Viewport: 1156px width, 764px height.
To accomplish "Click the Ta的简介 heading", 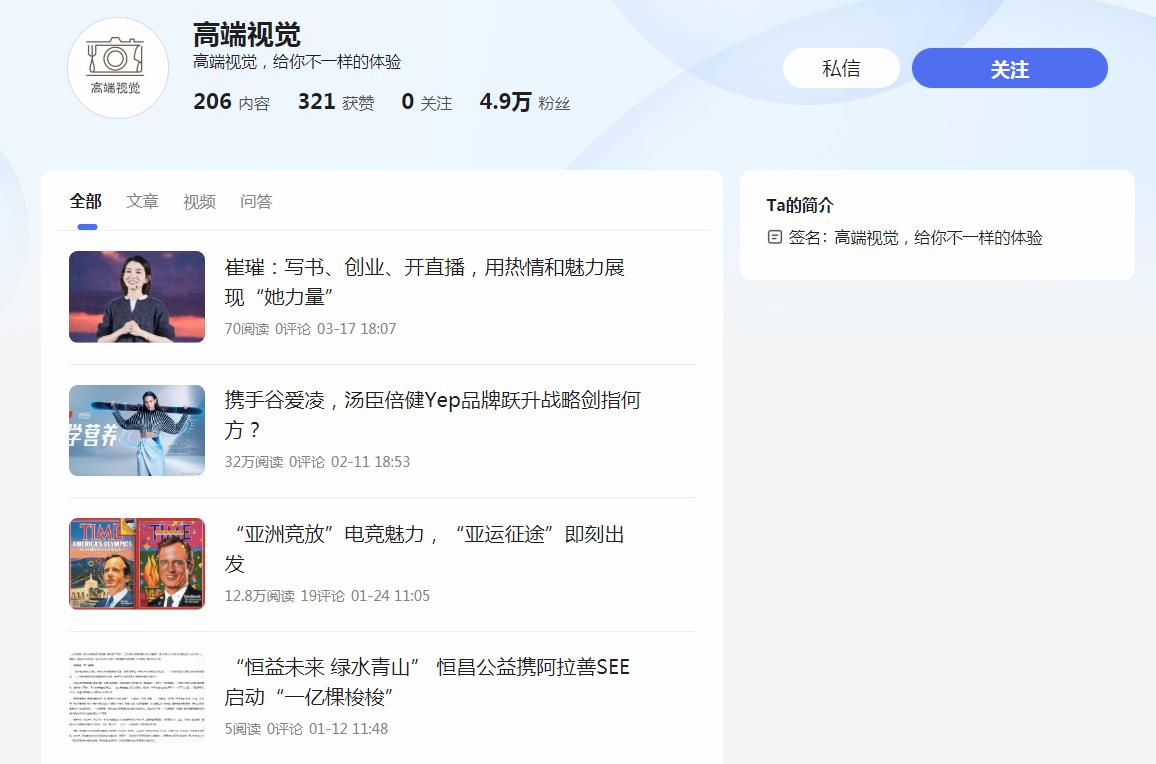I will click(x=800, y=205).
